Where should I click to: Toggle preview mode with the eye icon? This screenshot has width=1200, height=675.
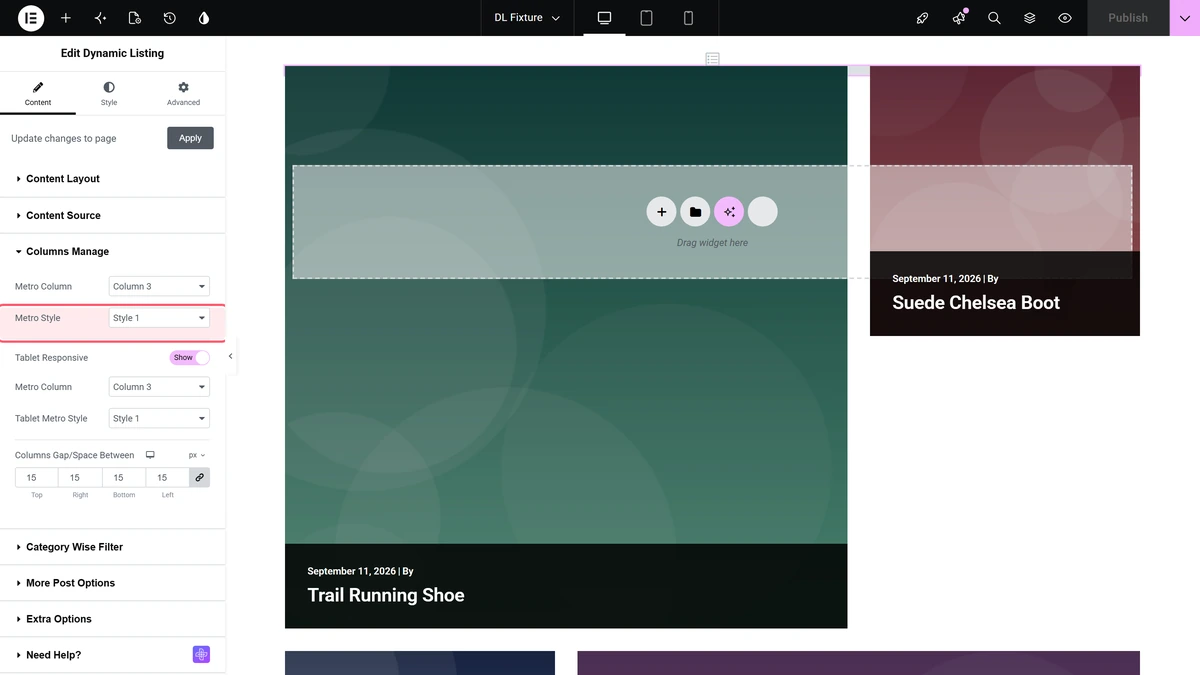pyautogui.click(x=1065, y=18)
